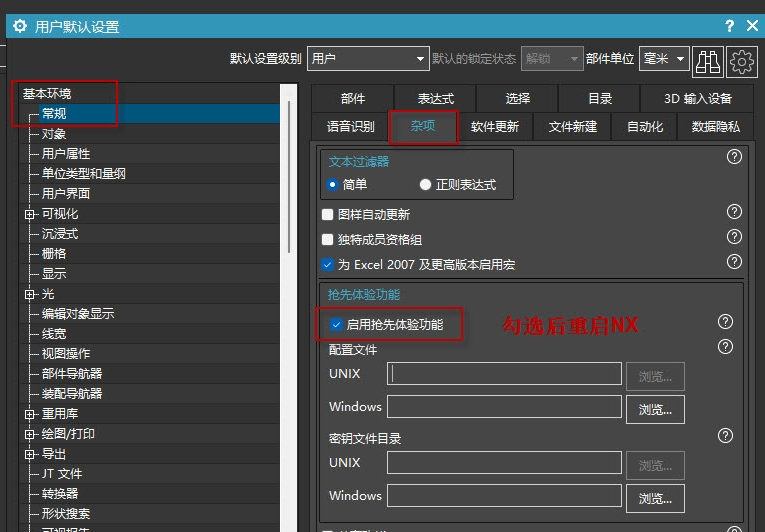Click 配置文件 Windows text field
The height and width of the screenshot is (532, 765).
(504, 407)
